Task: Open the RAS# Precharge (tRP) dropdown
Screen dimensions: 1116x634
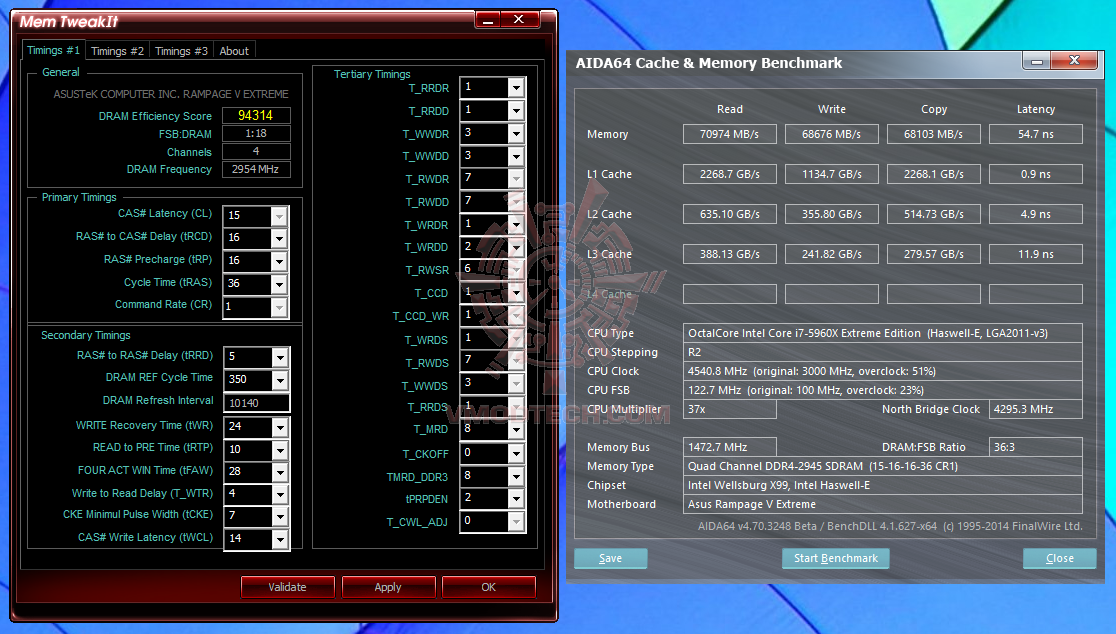Action: [x=279, y=261]
